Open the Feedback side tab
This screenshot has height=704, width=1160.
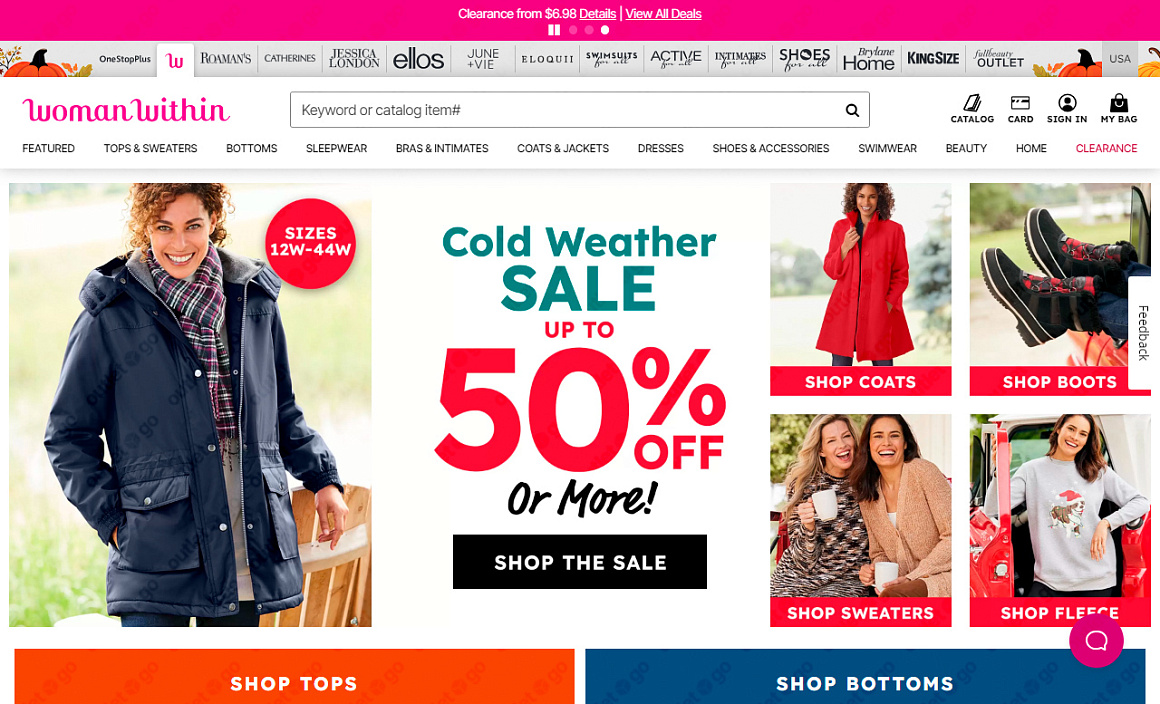tap(1143, 333)
